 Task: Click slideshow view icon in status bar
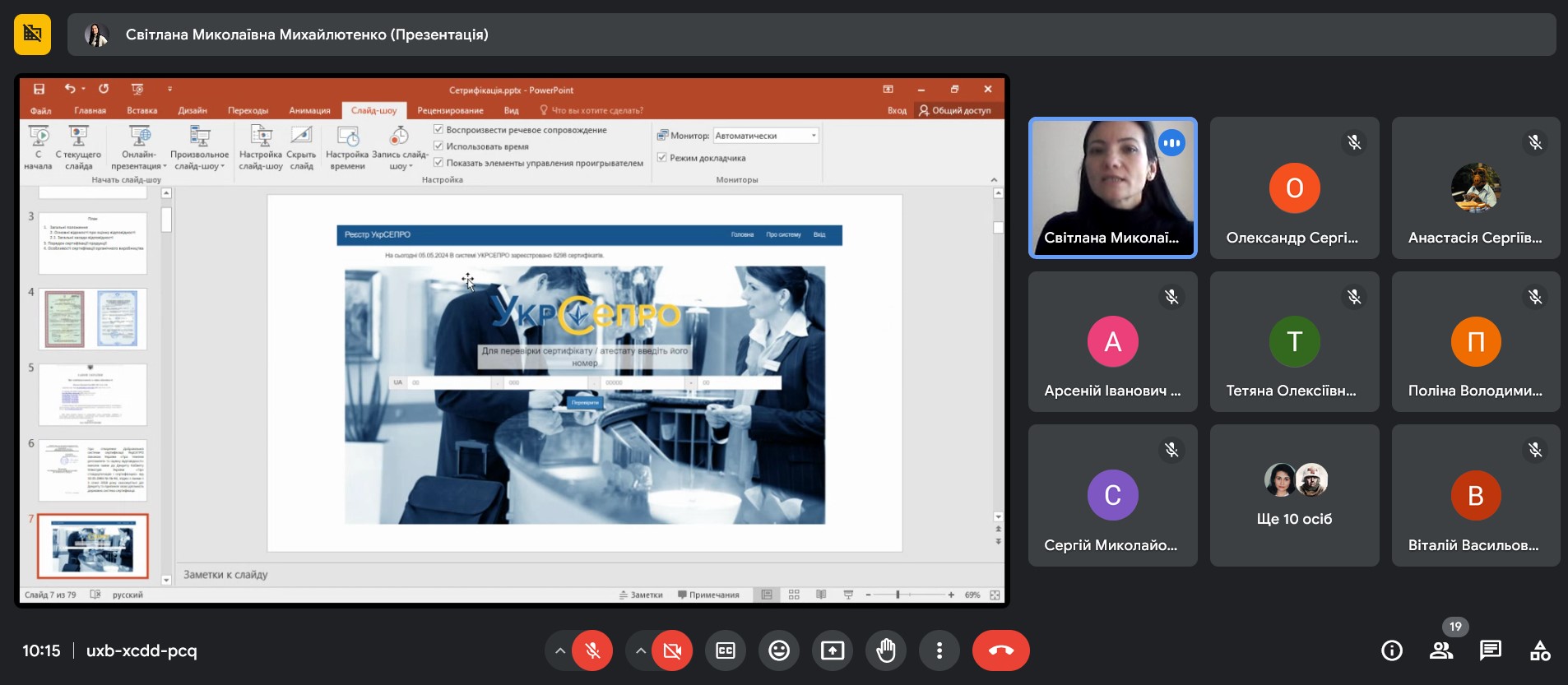click(848, 595)
